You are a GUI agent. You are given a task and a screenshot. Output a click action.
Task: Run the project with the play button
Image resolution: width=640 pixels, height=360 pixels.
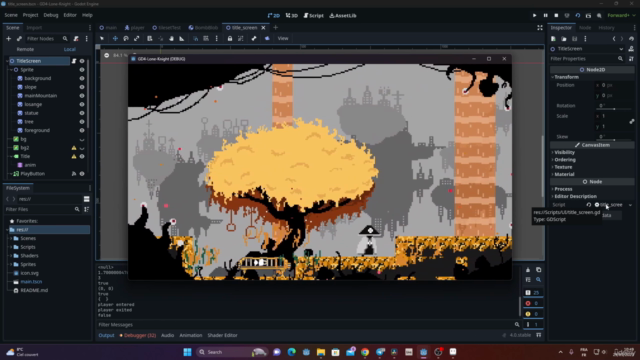pos(534,16)
